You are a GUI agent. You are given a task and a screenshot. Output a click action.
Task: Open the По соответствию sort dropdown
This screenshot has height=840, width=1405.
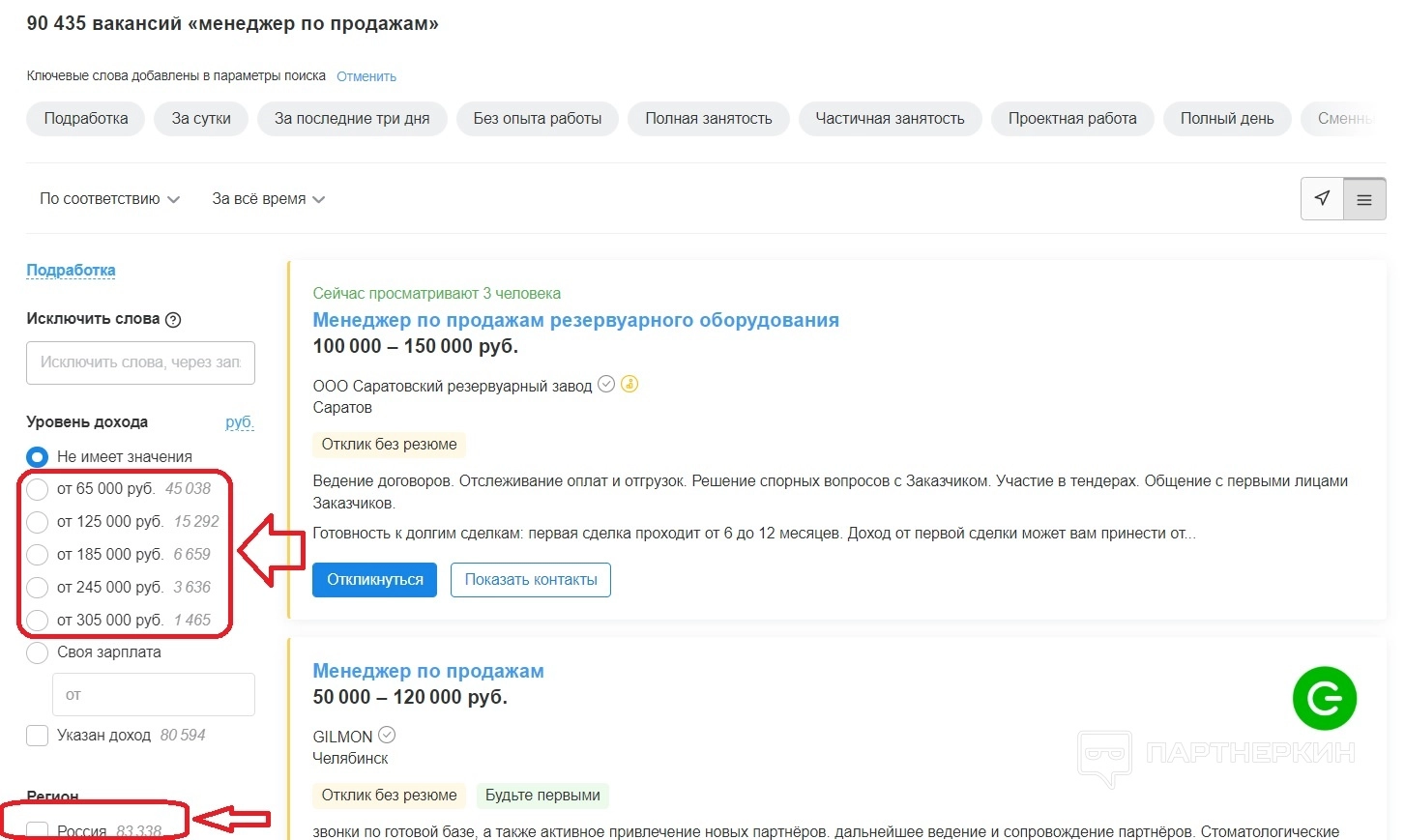click(109, 199)
